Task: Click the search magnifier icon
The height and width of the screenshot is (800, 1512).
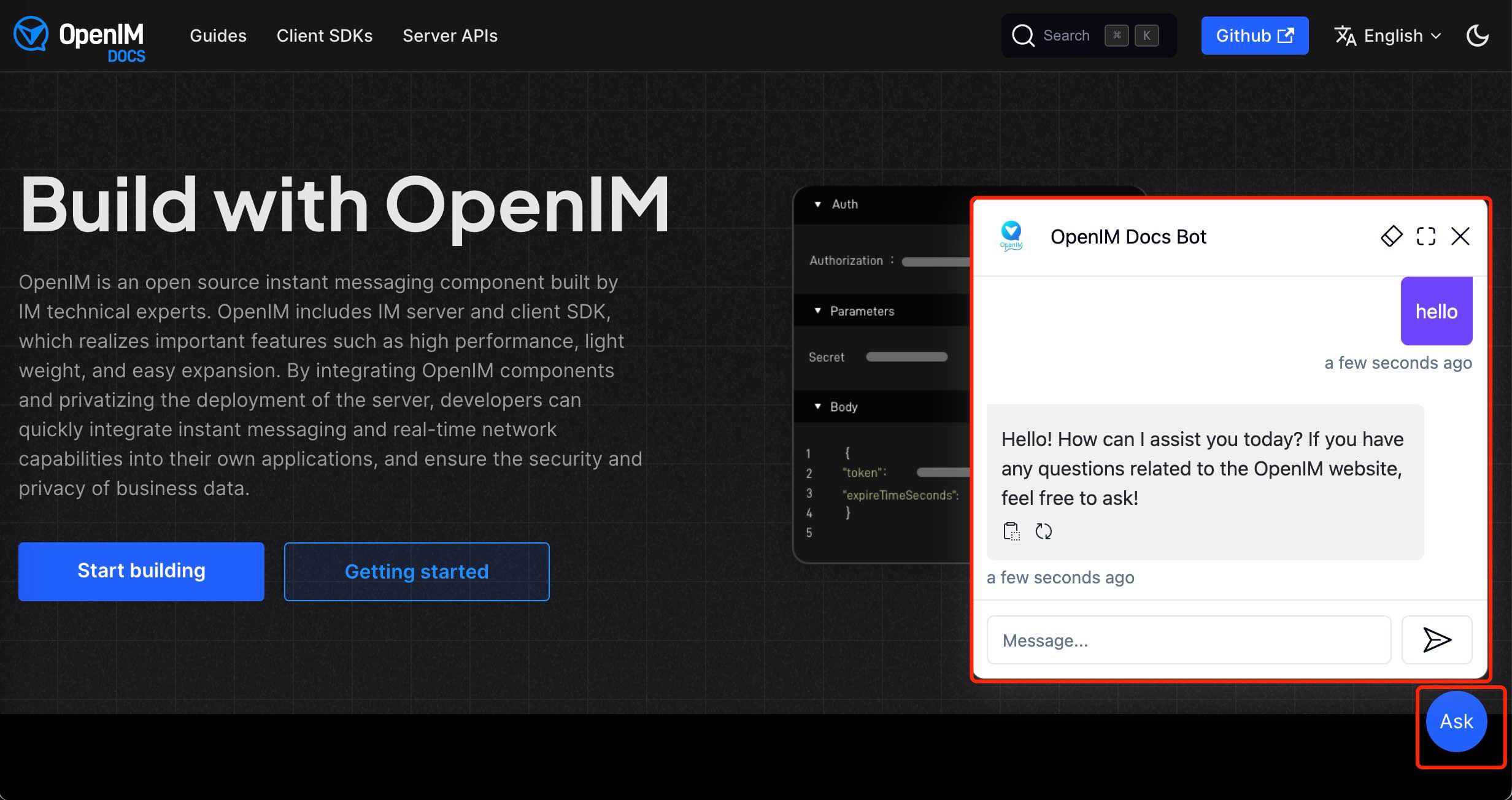Action: (x=1023, y=36)
